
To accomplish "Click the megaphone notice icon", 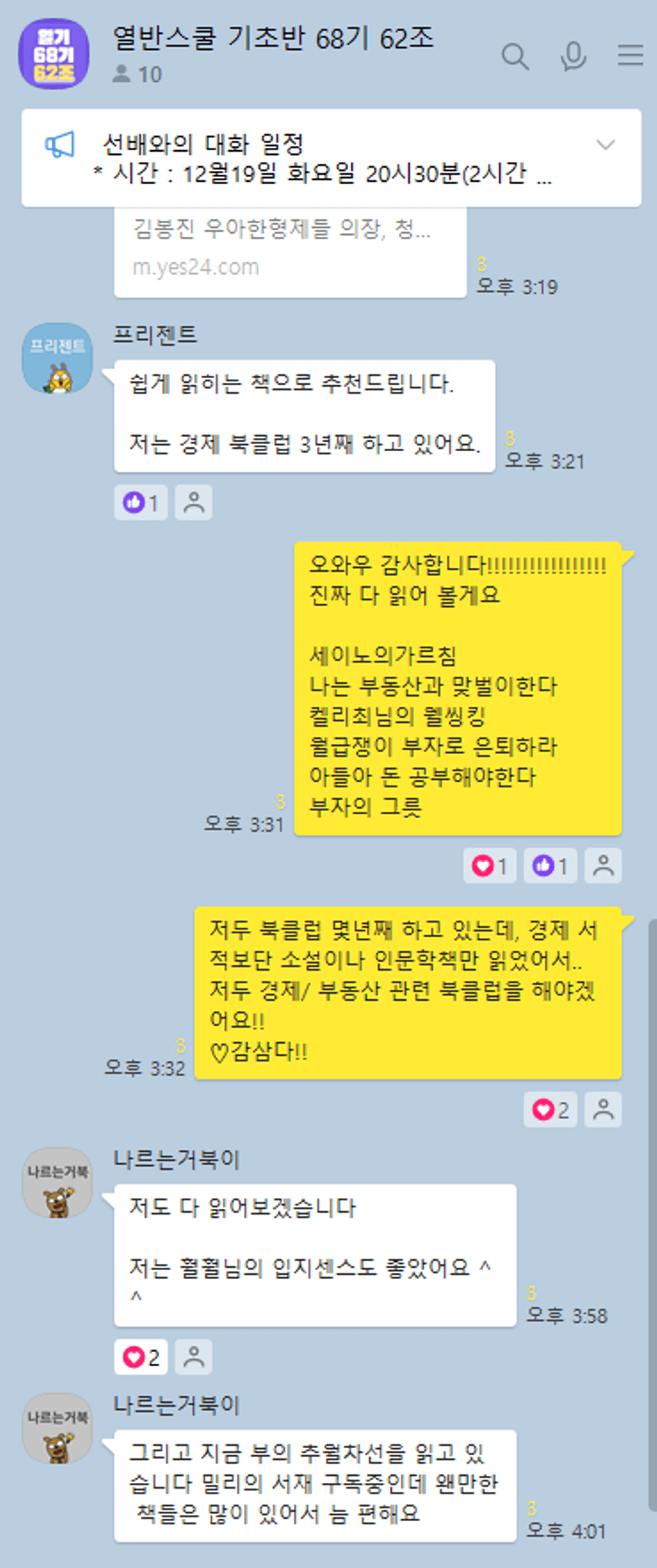I will pos(60,145).
